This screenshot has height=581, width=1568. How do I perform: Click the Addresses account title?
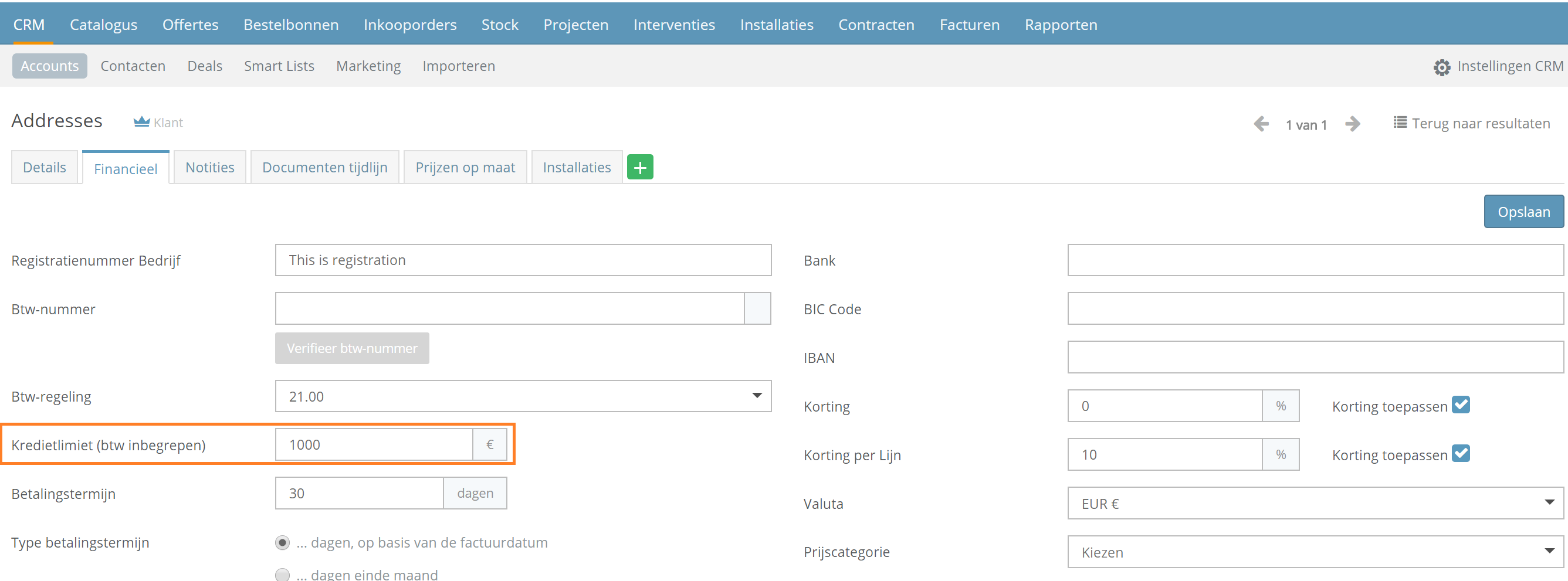coord(57,120)
